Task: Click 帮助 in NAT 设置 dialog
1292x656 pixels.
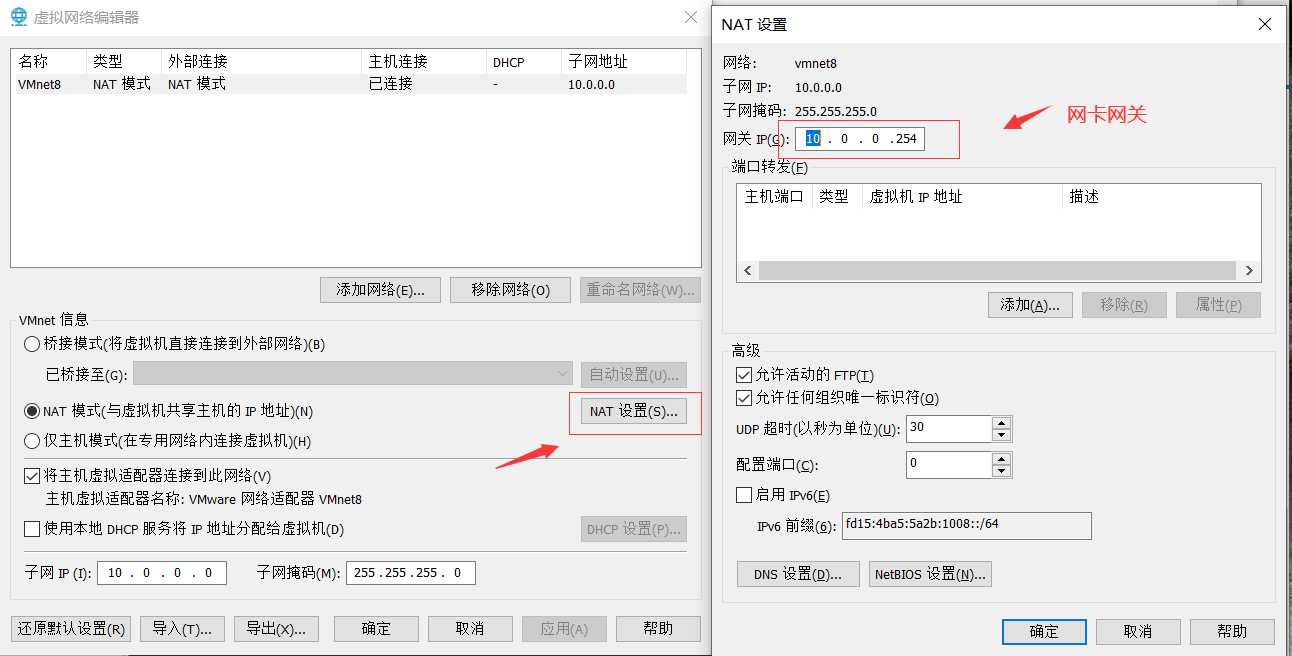Action: pyautogui.click(x=1232, y=631)
